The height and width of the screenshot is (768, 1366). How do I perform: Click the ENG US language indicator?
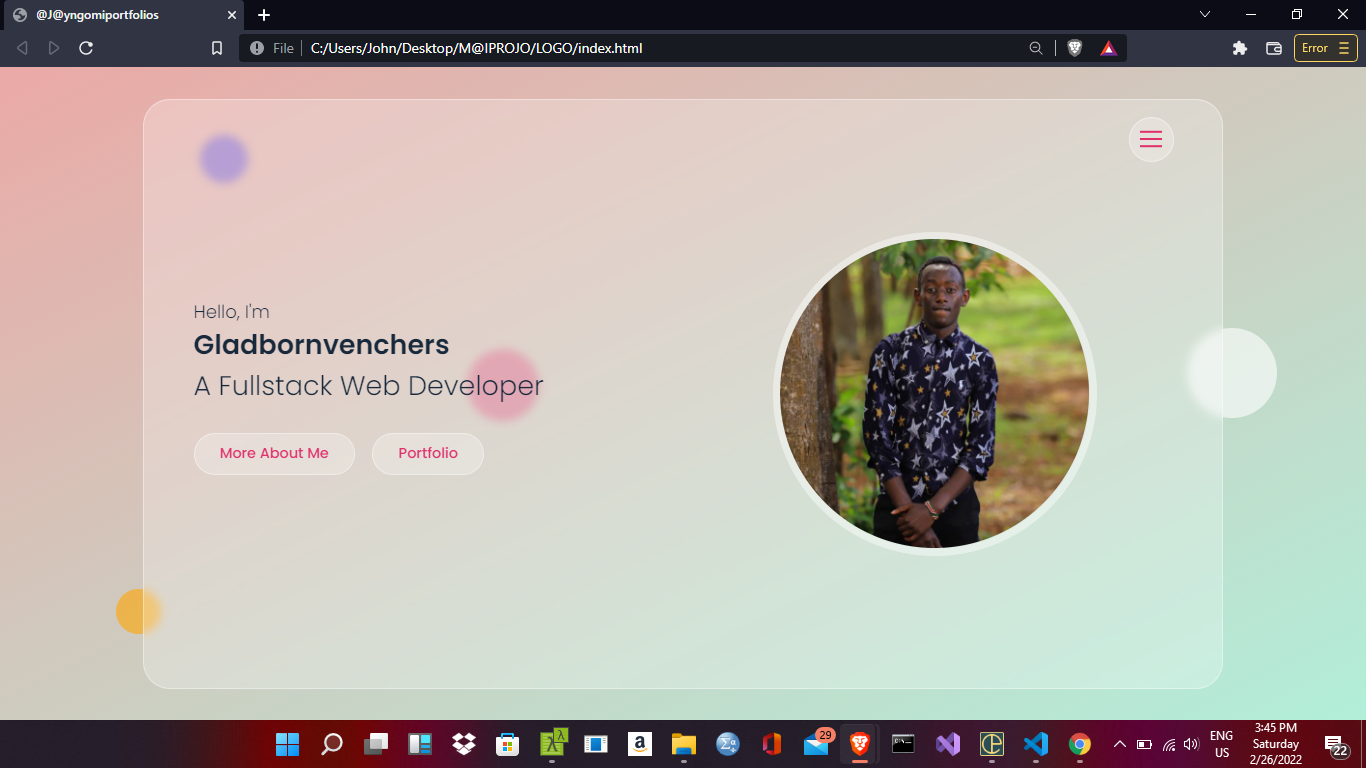[1221, 744]
